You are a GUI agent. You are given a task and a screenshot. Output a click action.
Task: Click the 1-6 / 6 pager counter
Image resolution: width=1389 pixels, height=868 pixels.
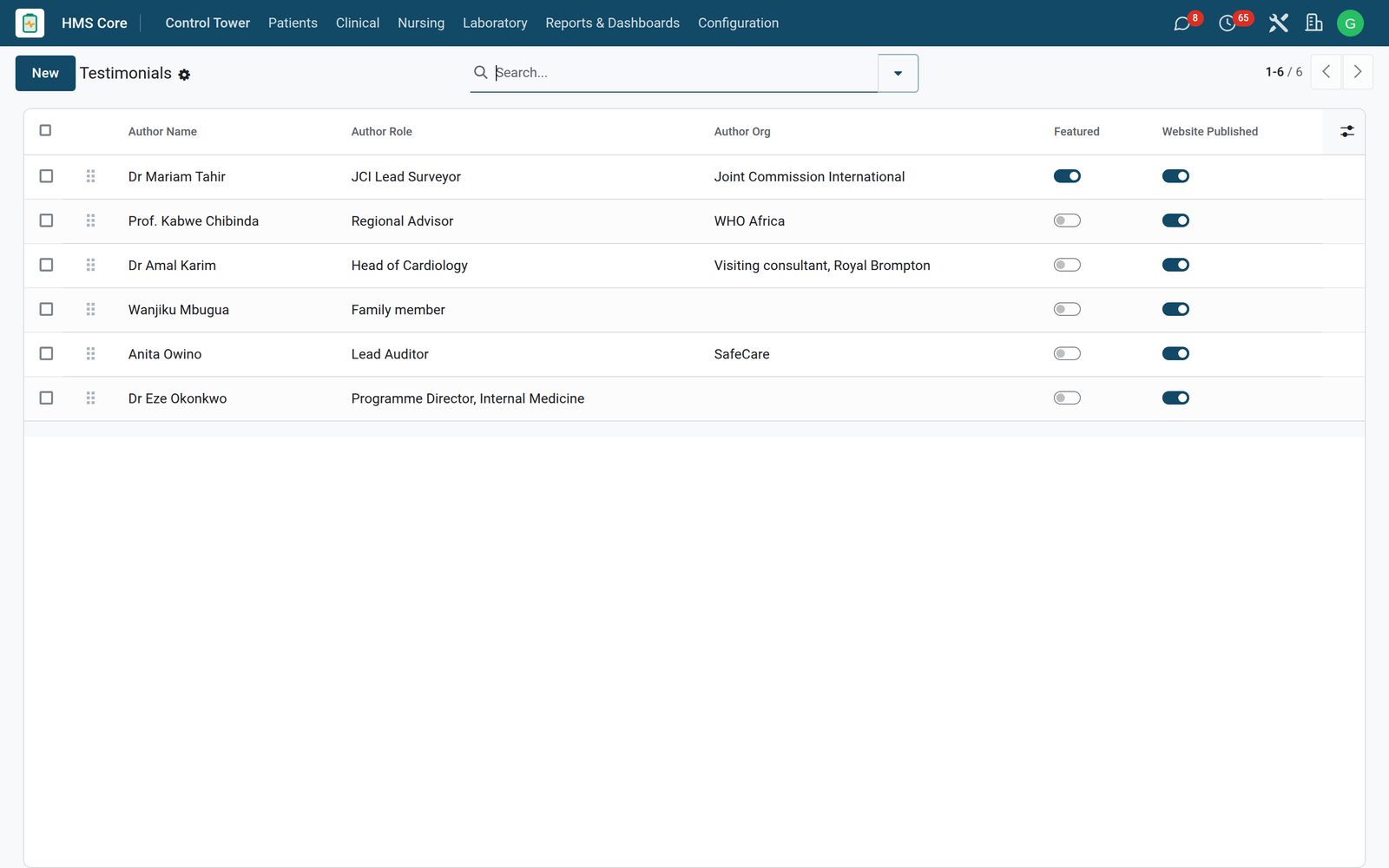coord(1284,72)
